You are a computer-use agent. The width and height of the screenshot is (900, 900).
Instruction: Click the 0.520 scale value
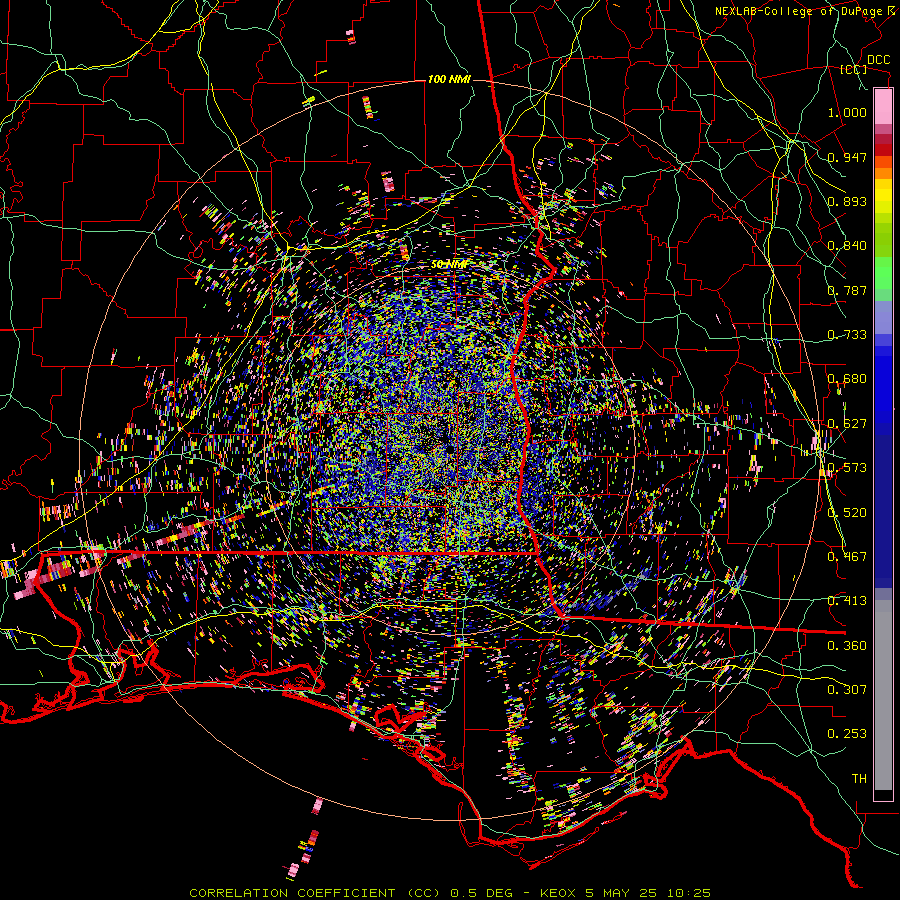click(847, 513)
